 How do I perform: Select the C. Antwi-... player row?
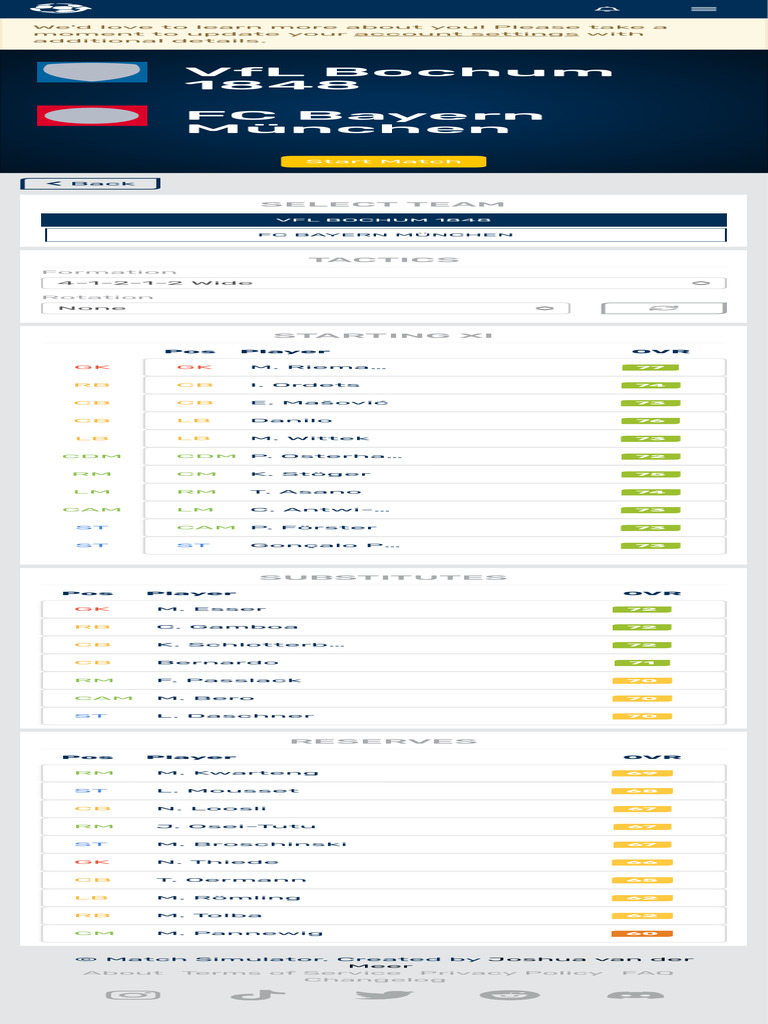coord(435,509)
